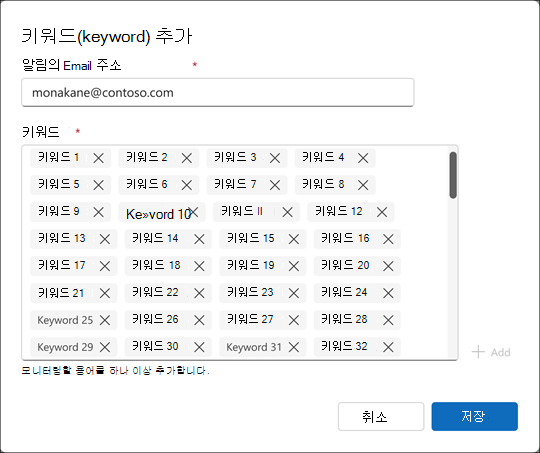Remove the 키워드 2 tag
Screen dimensions: 540x453
tap(187, 158)
